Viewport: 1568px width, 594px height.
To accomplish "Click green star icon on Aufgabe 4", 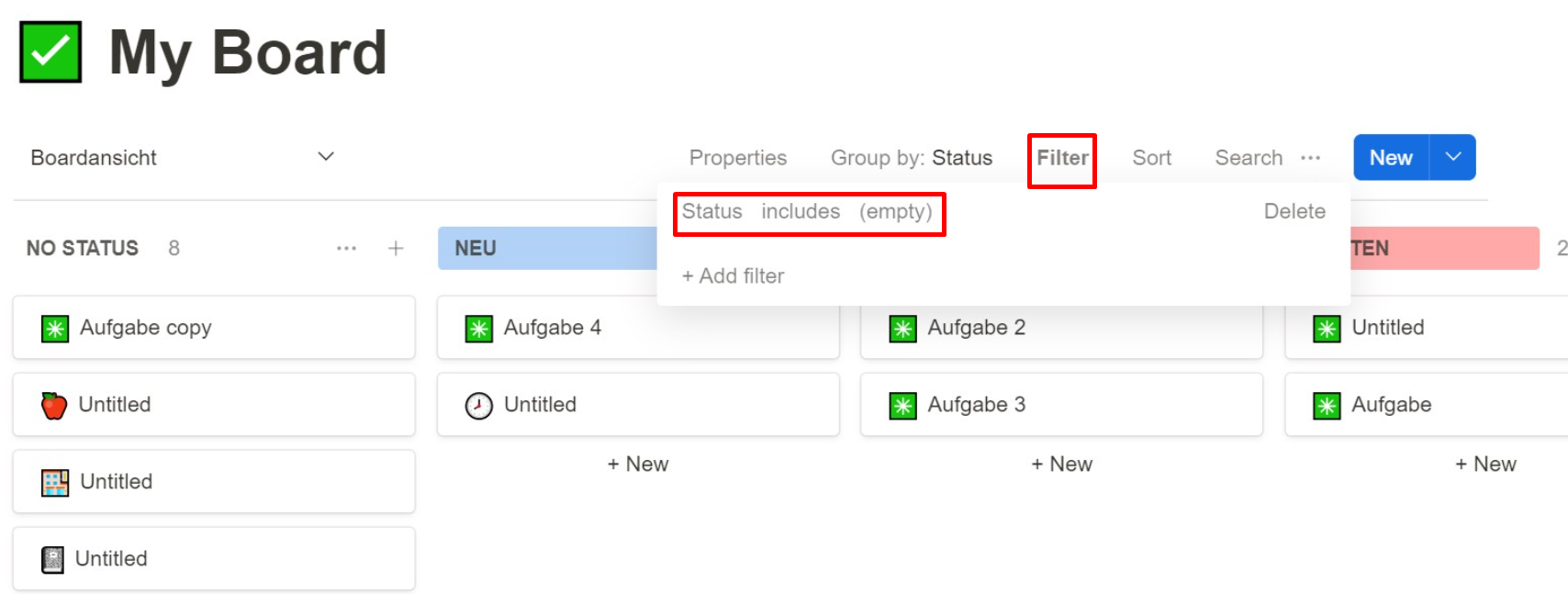I will [478, 328].
